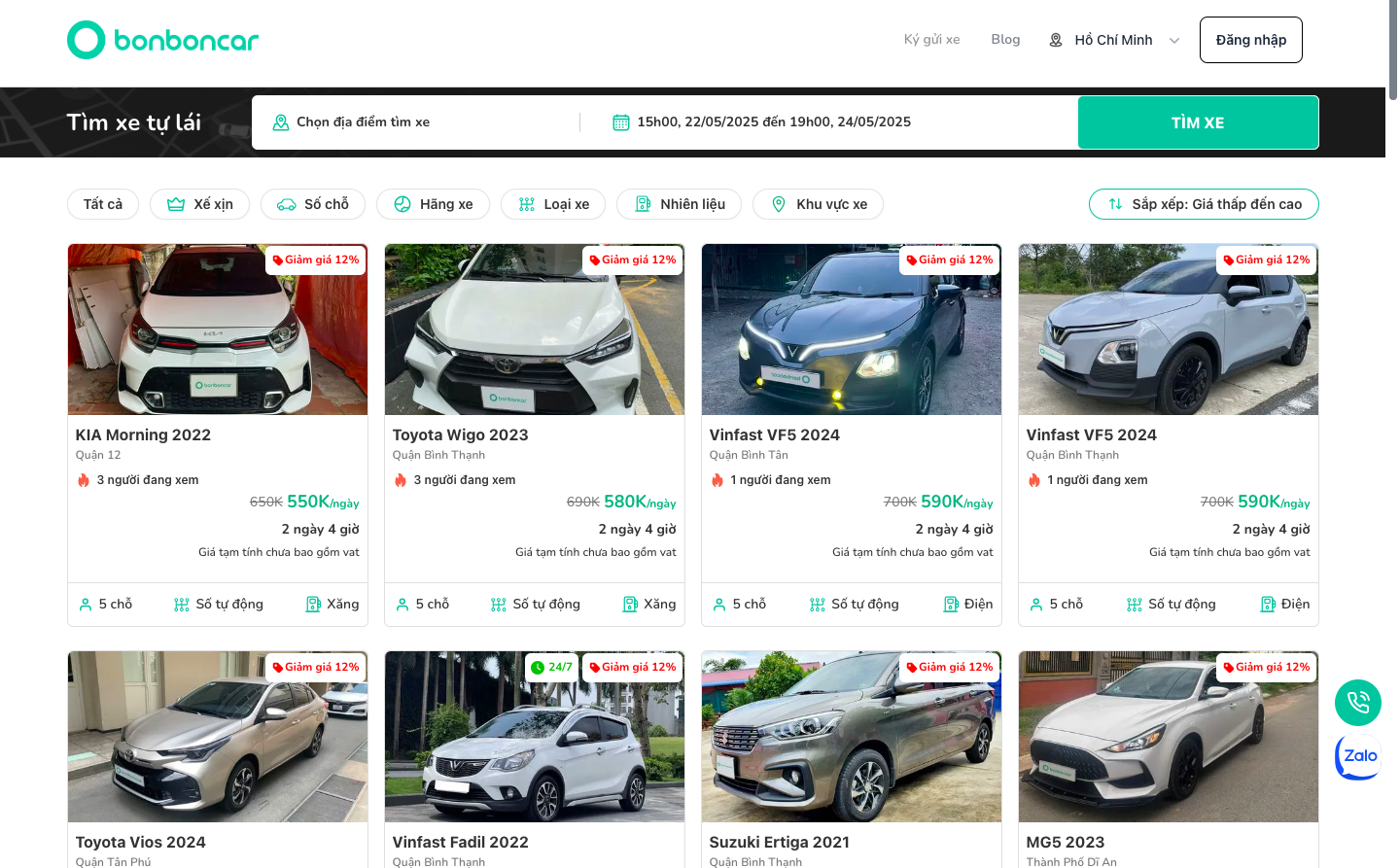Click the charging icon beside Điện on VF5 Bình Thạnh
1400x868 pixels.
[x=1268, y=605]
